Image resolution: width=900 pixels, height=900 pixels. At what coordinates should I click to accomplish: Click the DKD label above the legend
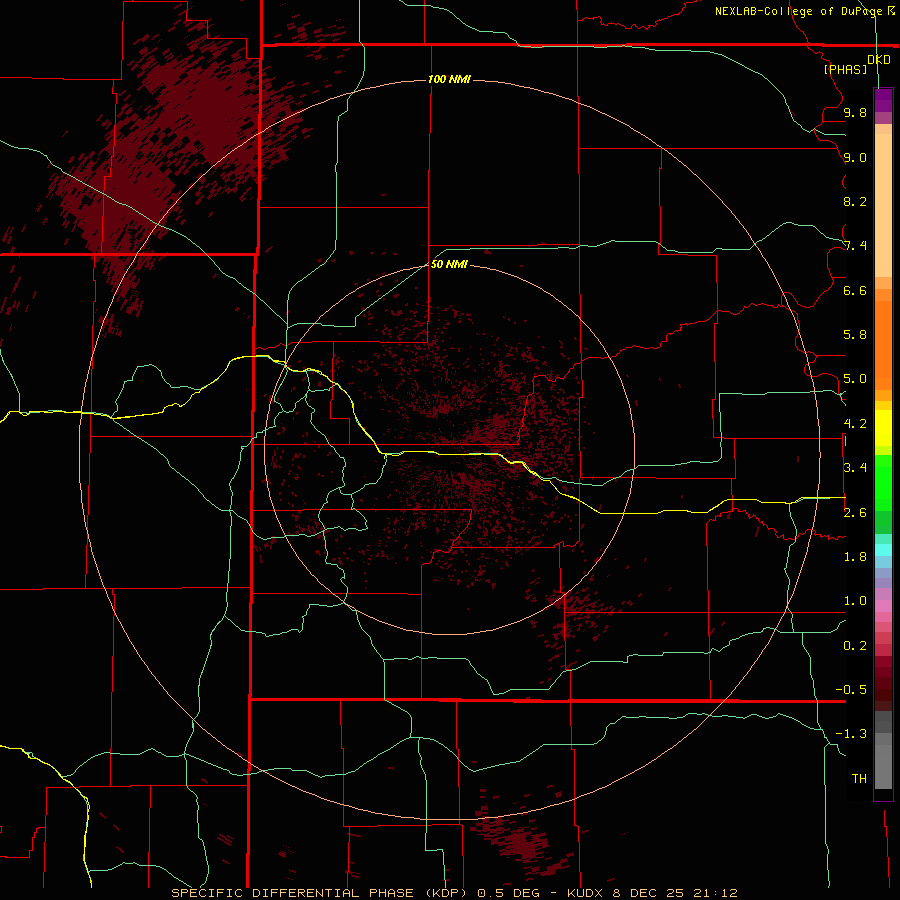pyautogui.click(x=879, y=60)
